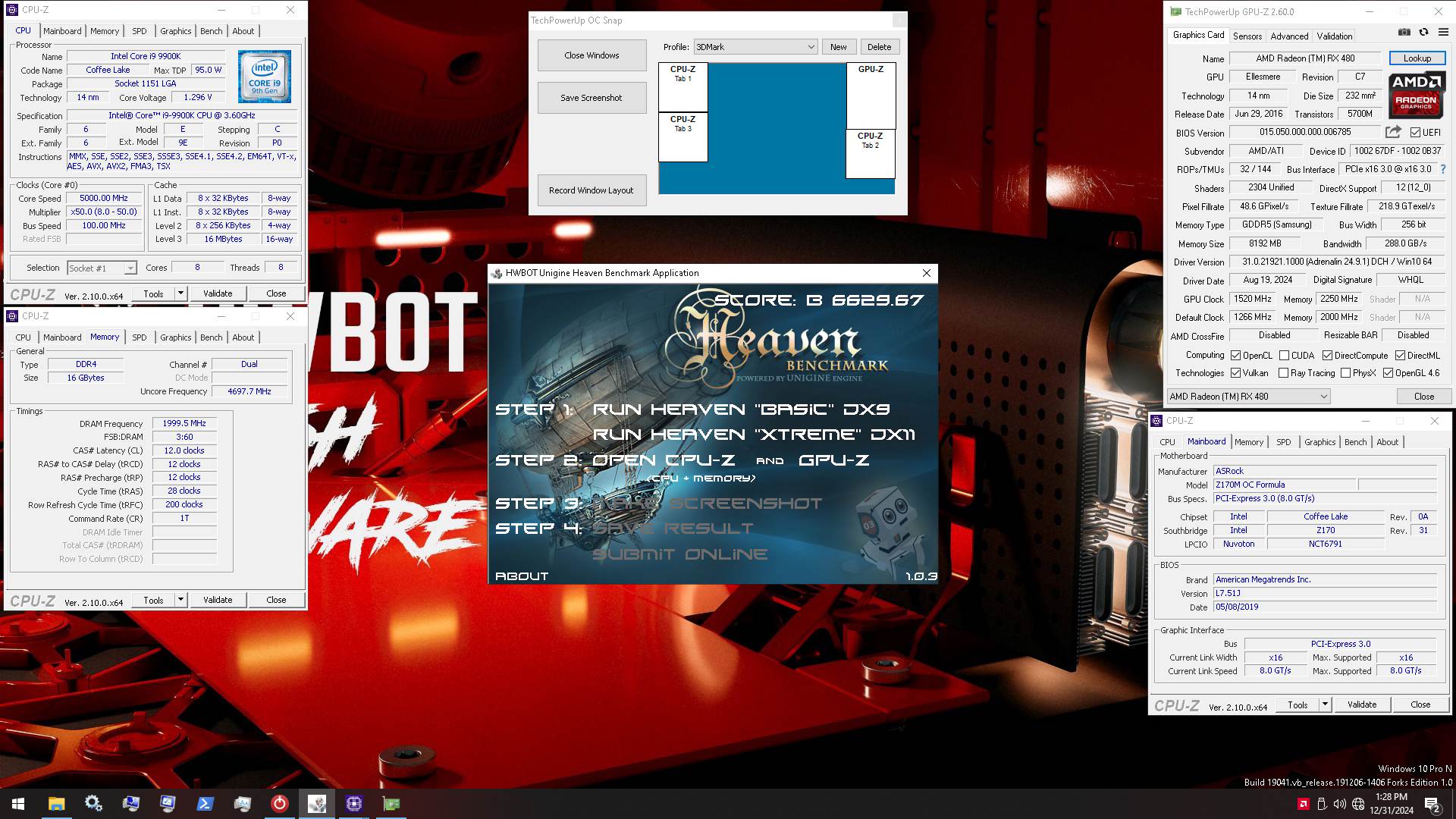Click the red power button taskbar icon
Viewport: 1456px width, 819px height.
coord(279,804)
